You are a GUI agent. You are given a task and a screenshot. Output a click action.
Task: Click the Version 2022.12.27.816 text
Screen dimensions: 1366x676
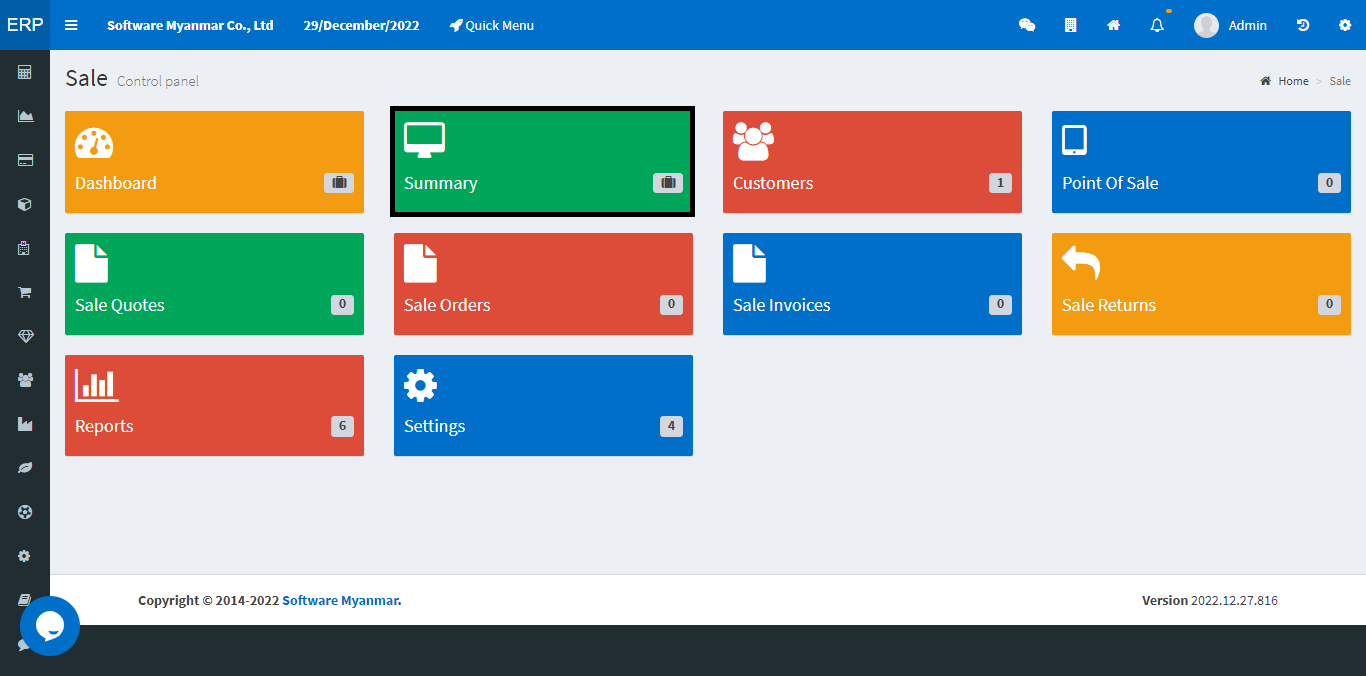click(1210, 600)
